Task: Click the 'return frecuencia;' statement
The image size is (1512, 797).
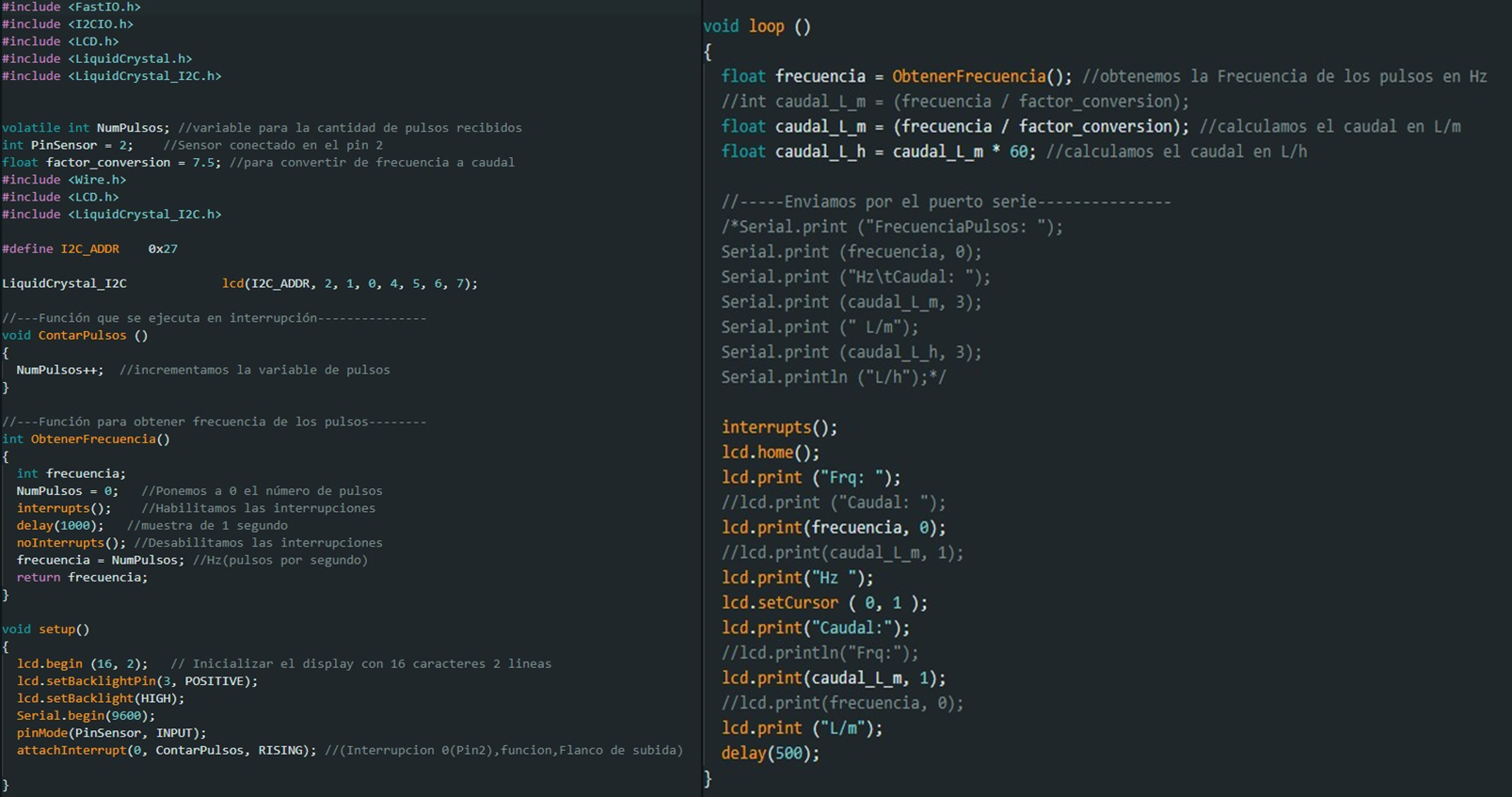Action: pyautogui.click(x=82, y=577)
